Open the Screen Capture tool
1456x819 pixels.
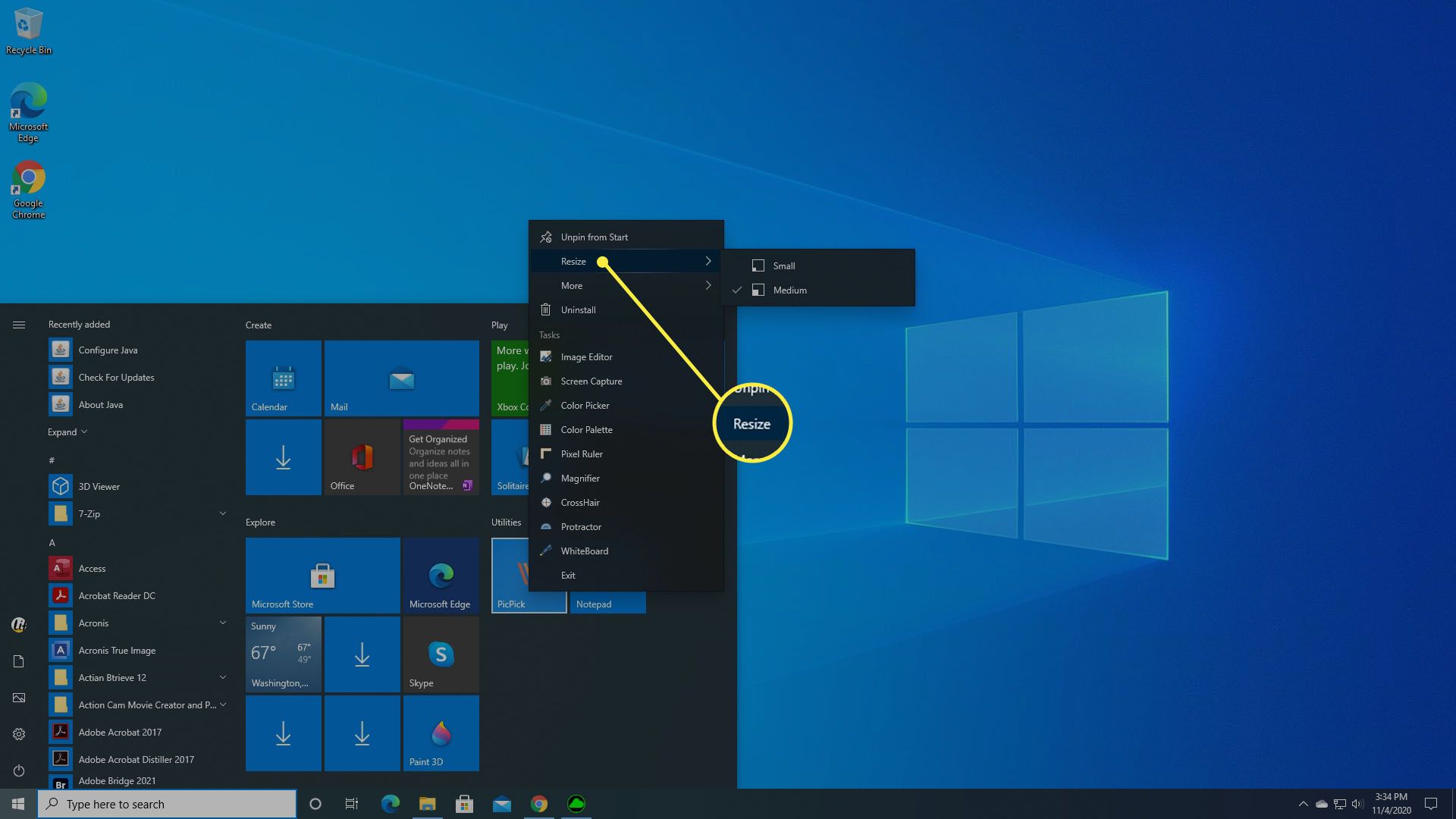click(x=591, y=381)
